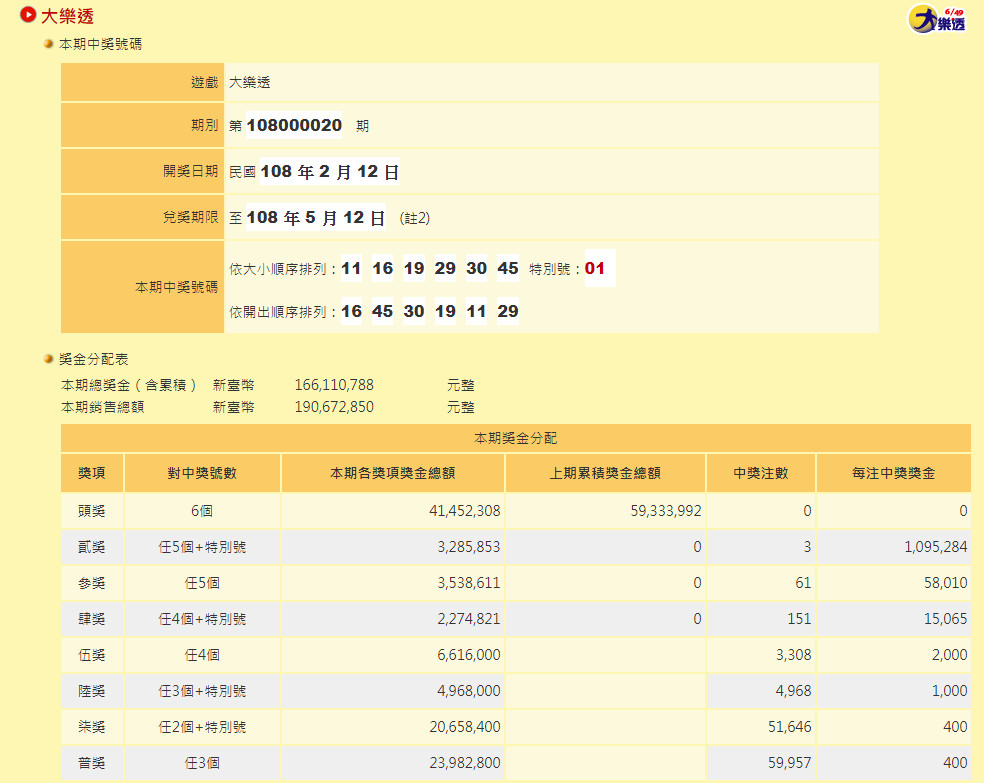Click the 參獎 winner count 61
This screenshot has height=783, width=984.
coord(803,583)
